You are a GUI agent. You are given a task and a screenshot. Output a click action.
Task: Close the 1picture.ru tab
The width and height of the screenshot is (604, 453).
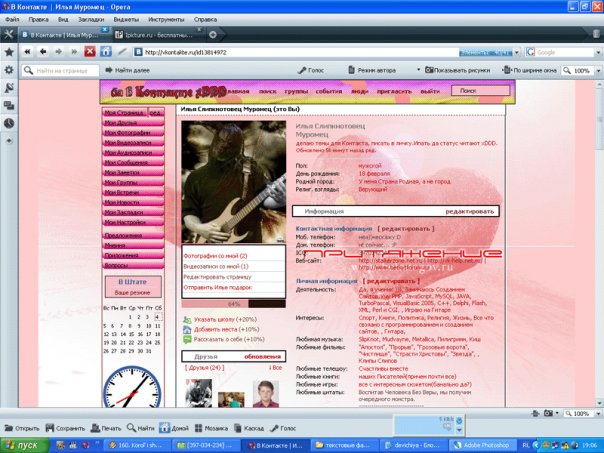(199, 30)
